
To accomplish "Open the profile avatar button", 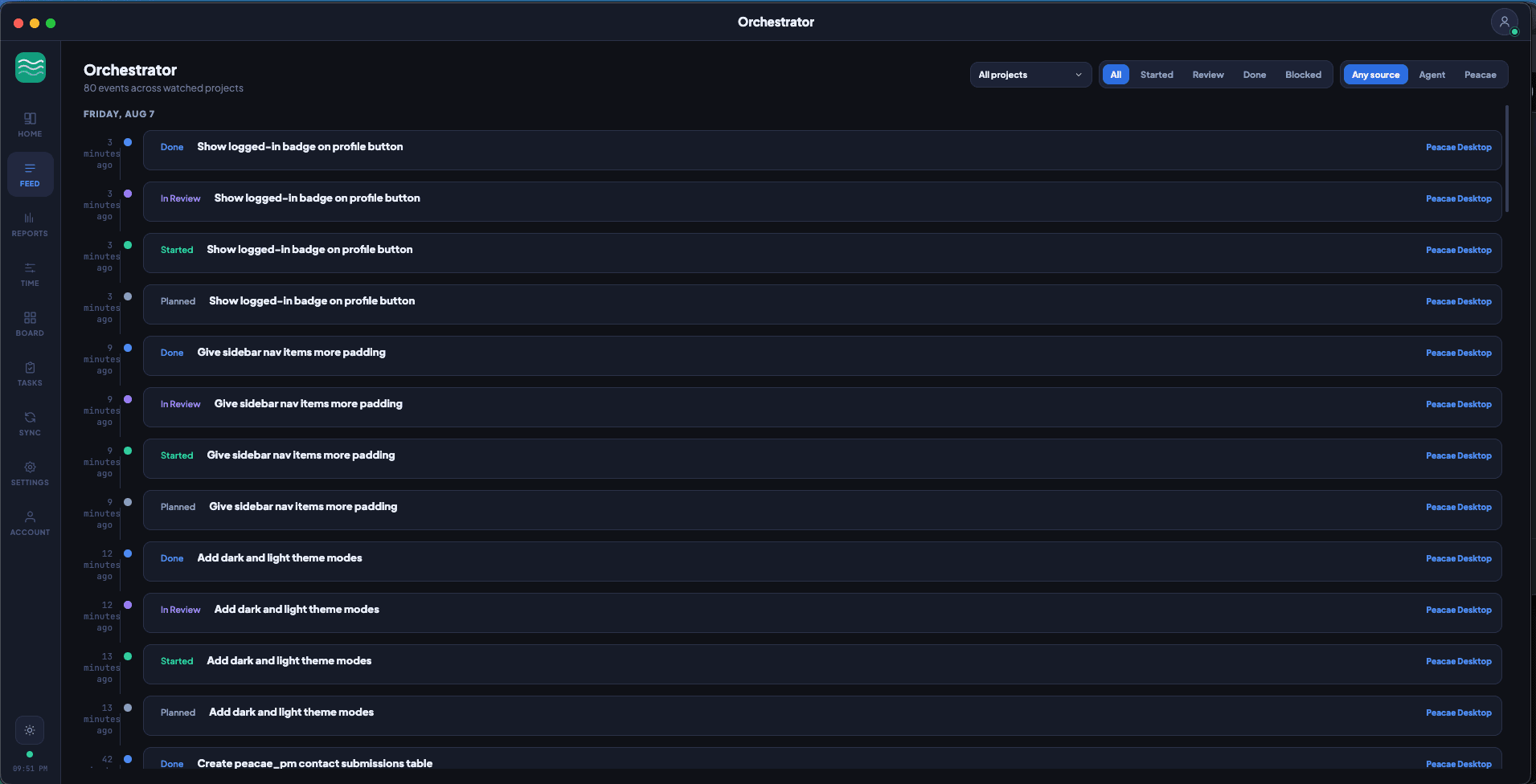I will pyautogui.click(x=1504, y=22).
